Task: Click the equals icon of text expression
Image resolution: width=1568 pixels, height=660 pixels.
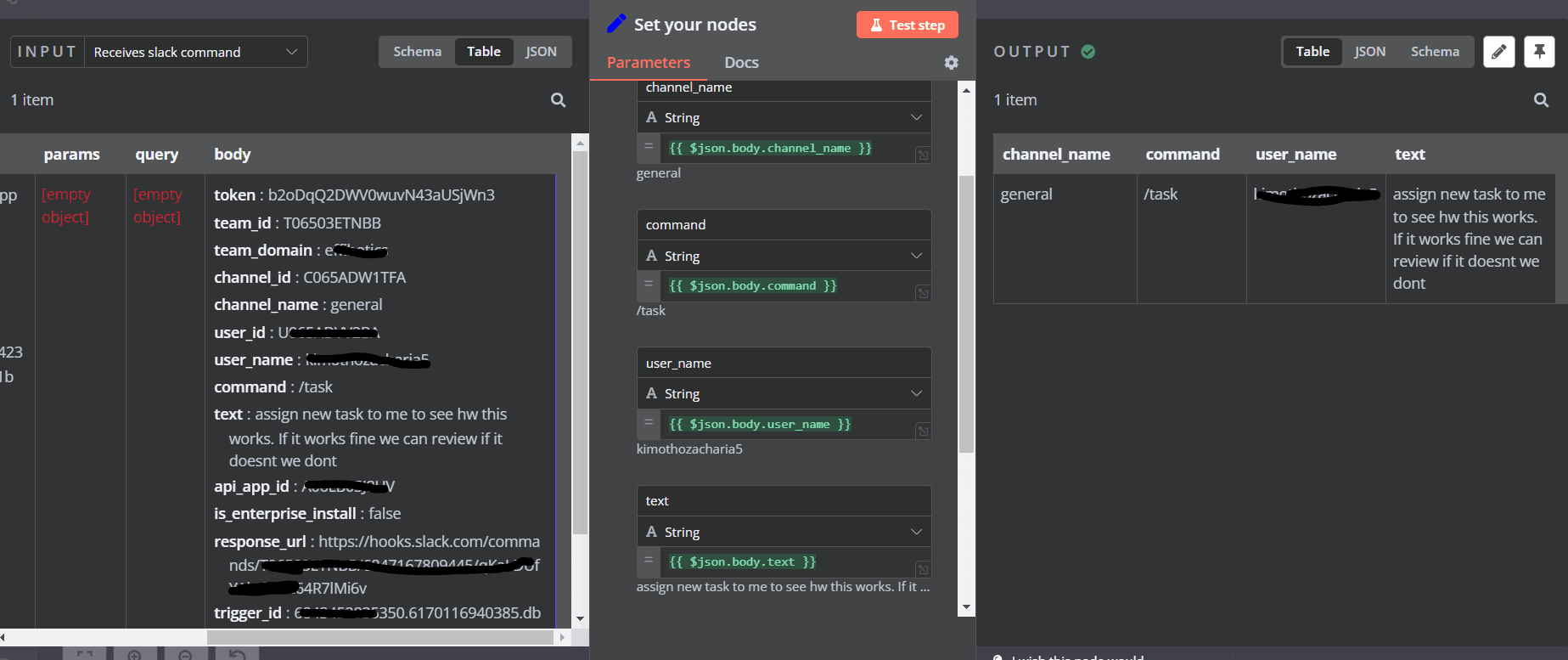Action: pyautogui.click(x=649, y=561)
